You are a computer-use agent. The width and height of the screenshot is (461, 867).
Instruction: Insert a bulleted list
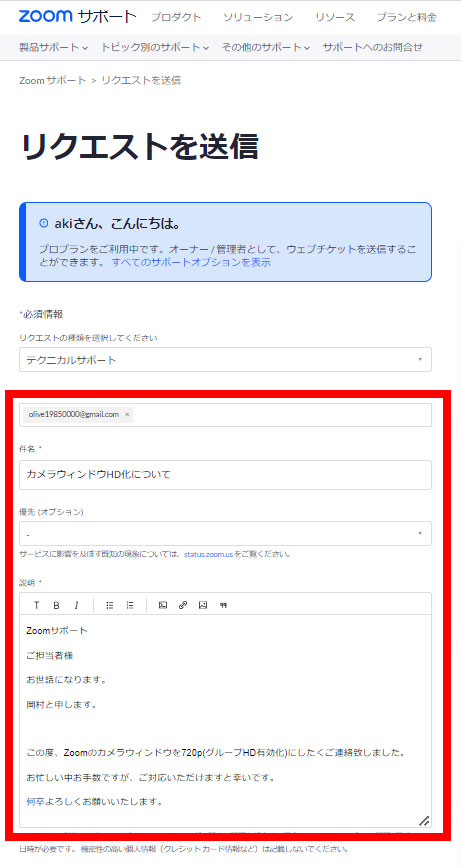[x=110, y=605]
